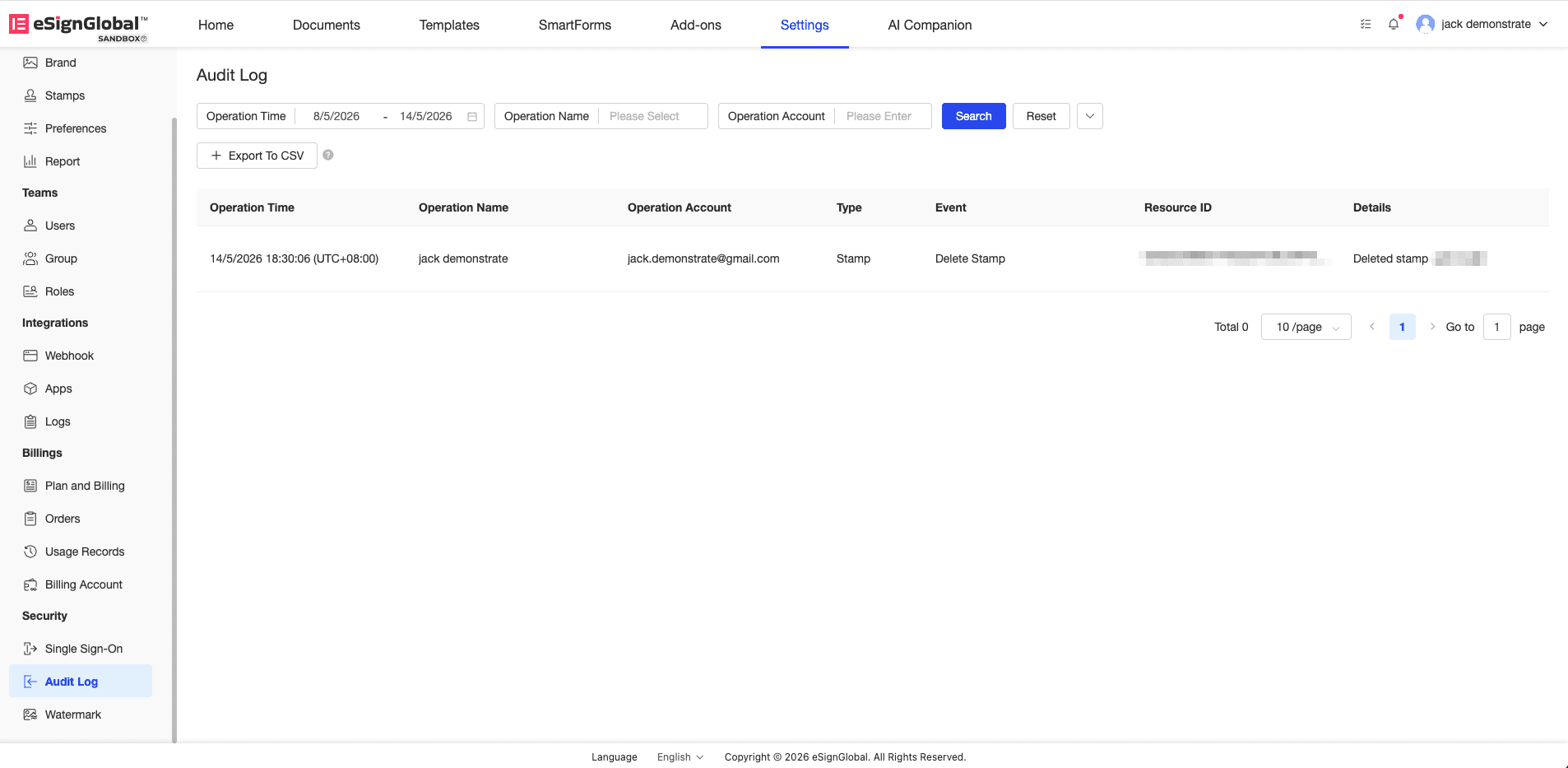Click 14/5/2026 18:30:06 timestamp cell
1568x768 pixels.
tap(295, 258)
